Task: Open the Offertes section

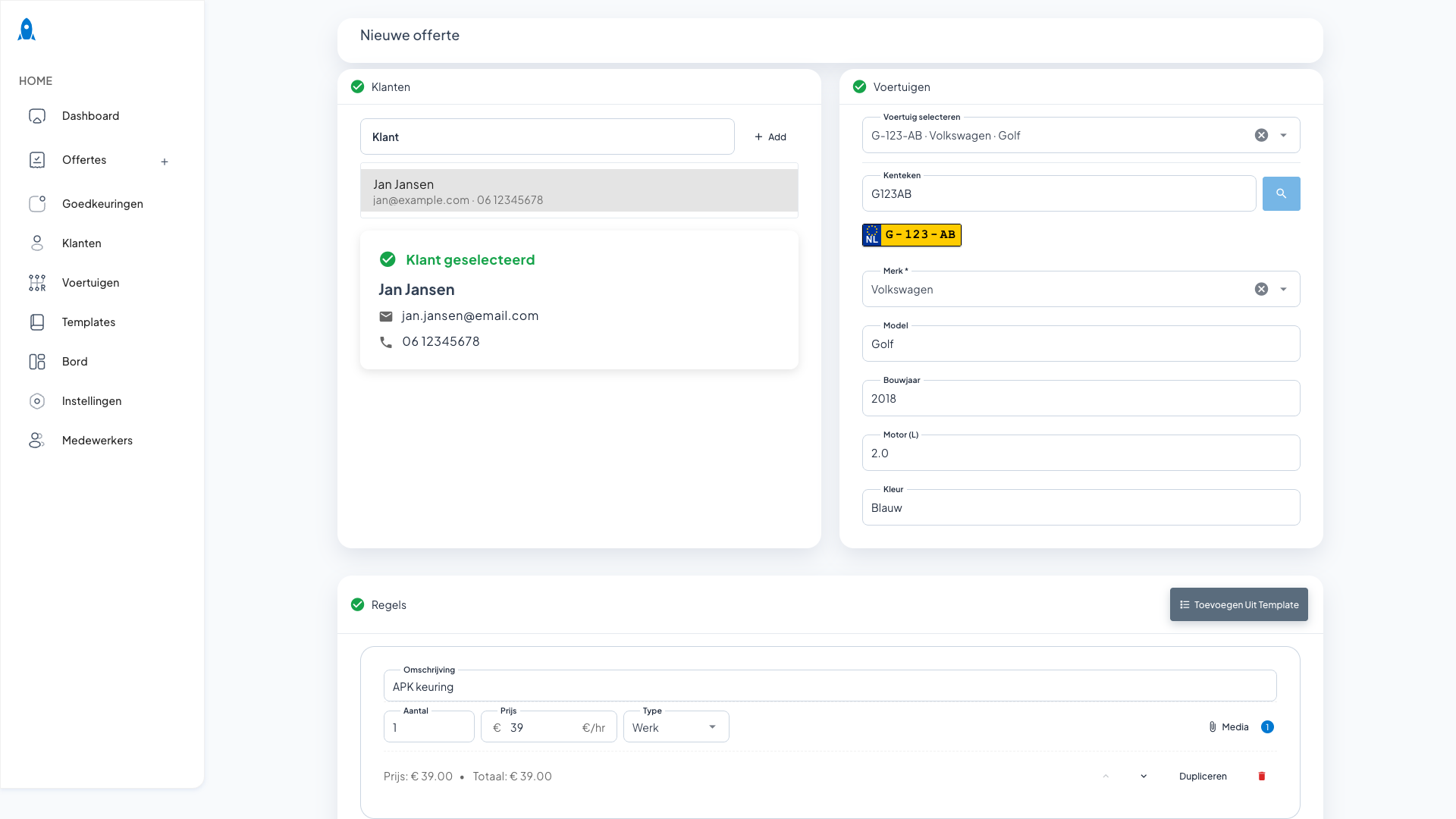Action: point(84,160)
